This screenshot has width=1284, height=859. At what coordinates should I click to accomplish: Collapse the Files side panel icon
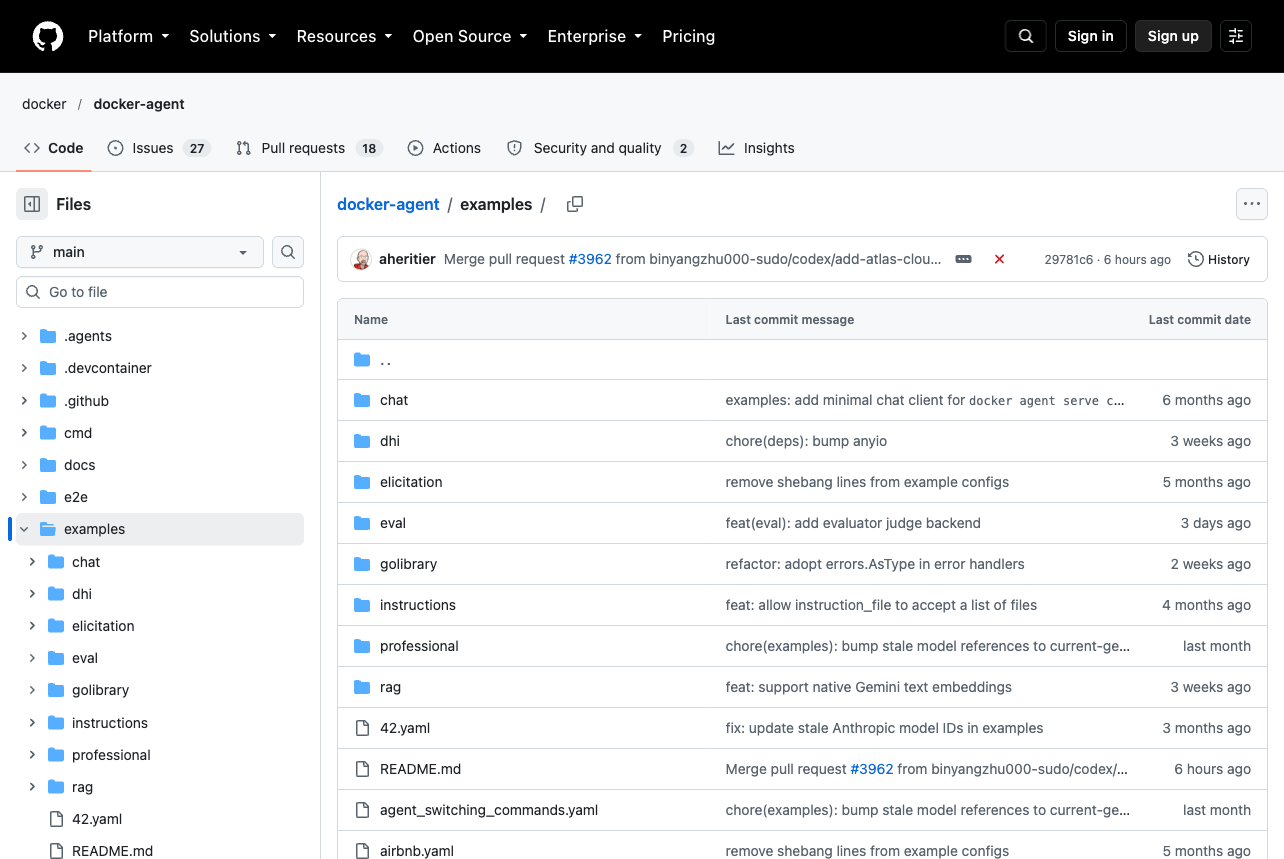pos(32,204)
